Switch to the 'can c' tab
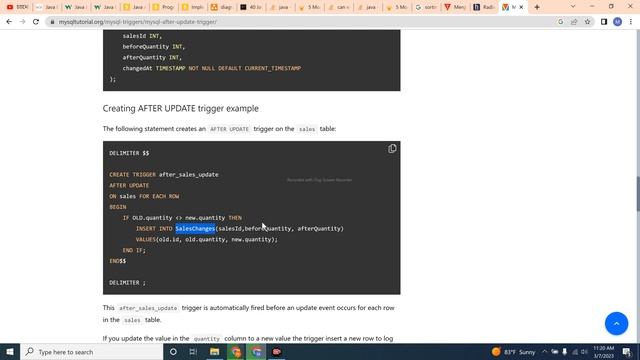Screen dimensions: 640x360 (x=339, y=7)
